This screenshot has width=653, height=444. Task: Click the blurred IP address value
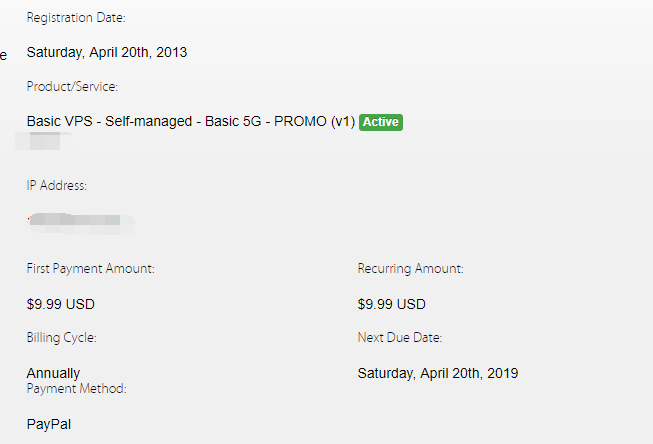click(80, 219)
